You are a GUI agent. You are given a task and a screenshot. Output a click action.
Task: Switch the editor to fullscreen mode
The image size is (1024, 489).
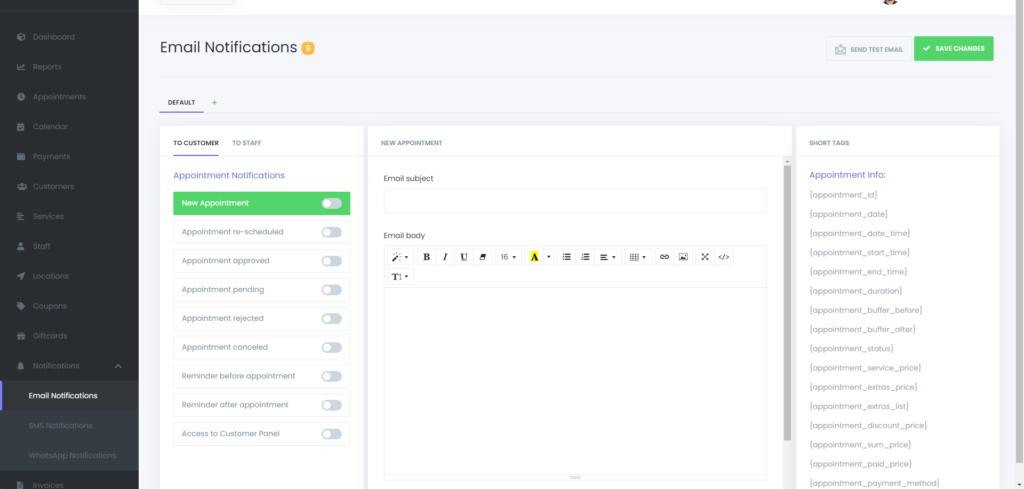[x=705, y=257]
